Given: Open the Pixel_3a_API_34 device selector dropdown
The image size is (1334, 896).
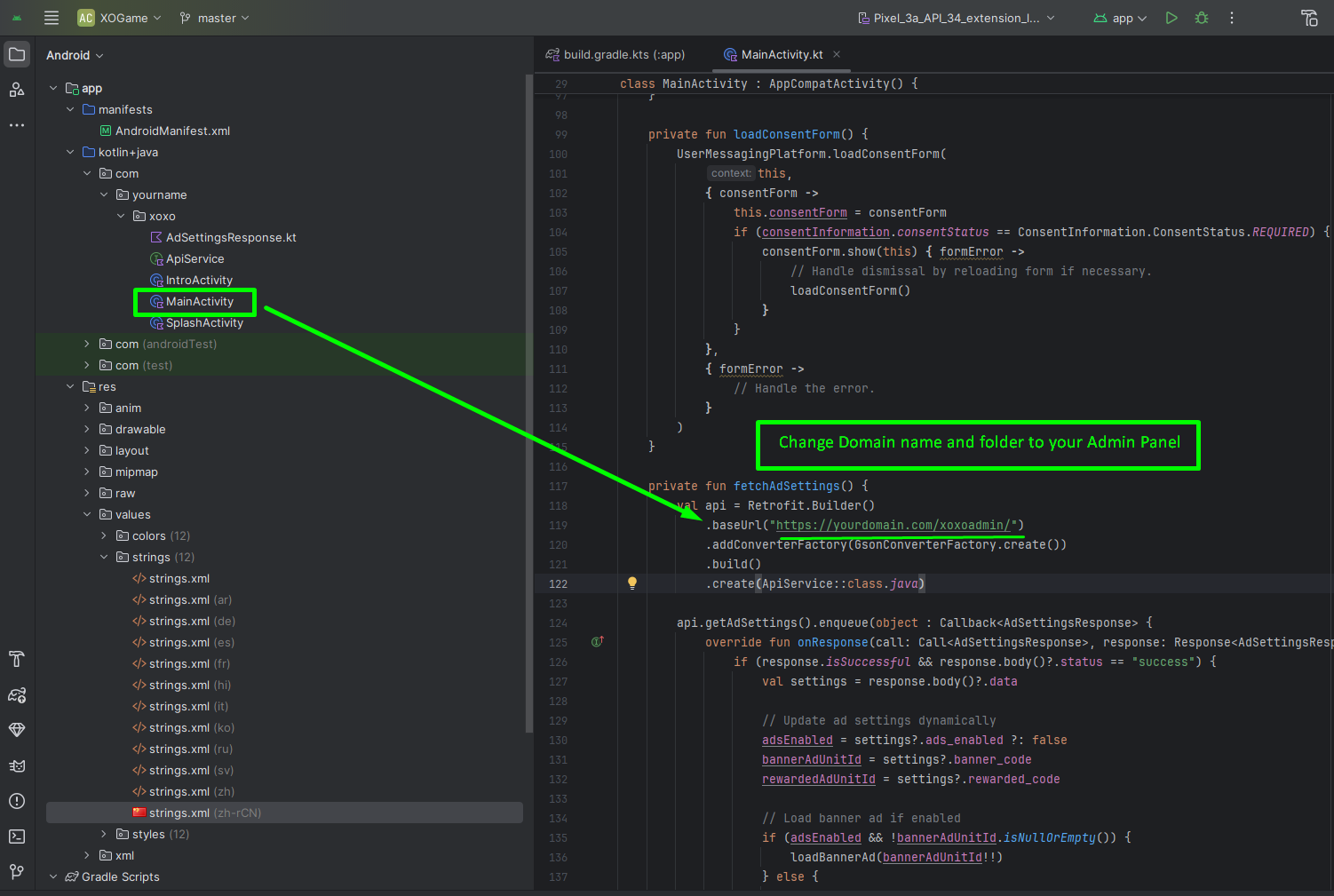Looking at the screenshot, I should coord(956,18).
